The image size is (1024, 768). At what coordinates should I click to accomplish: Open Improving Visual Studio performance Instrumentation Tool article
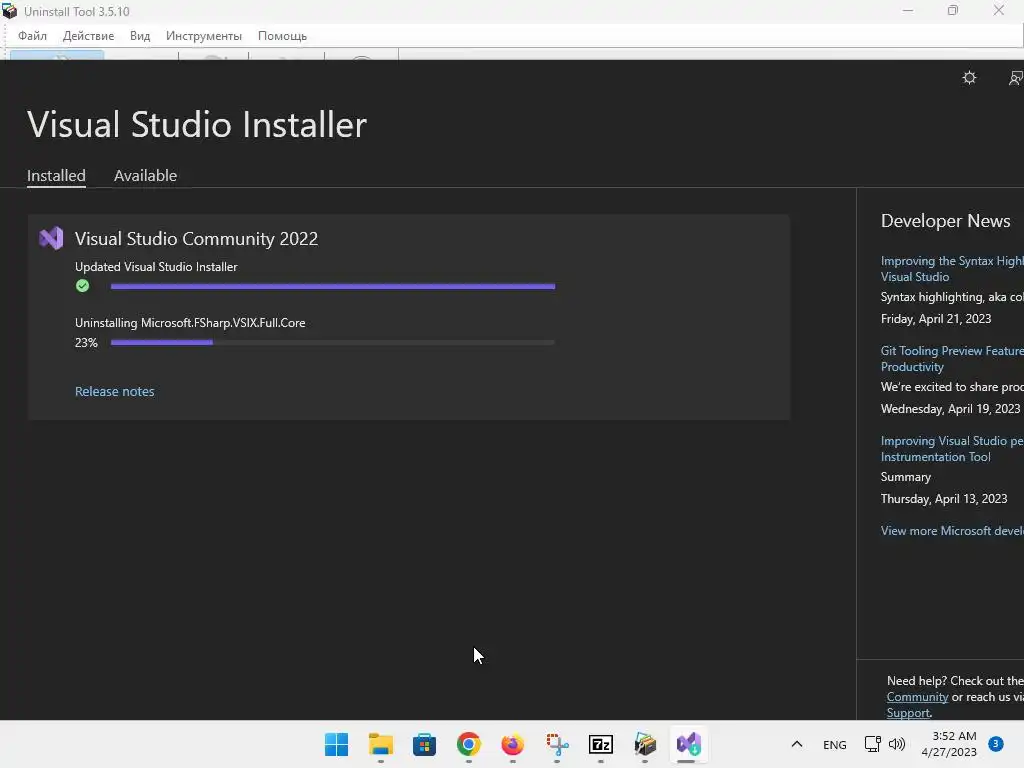[x=952, y=449]
